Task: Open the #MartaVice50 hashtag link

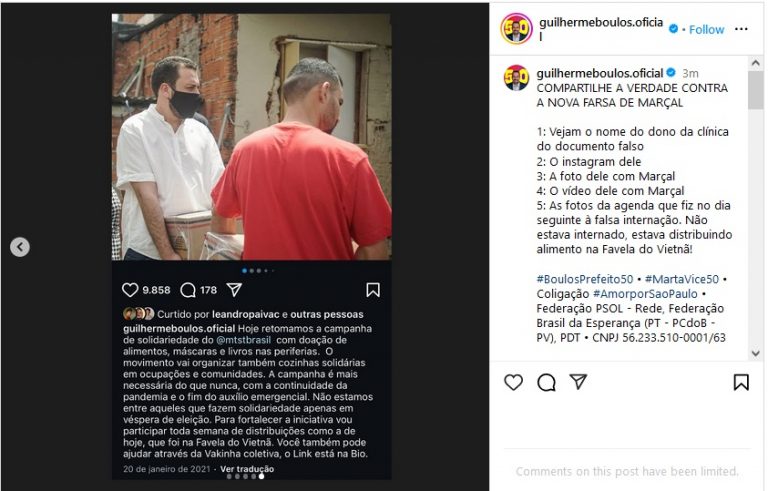Action: click(x=682, y=279)
